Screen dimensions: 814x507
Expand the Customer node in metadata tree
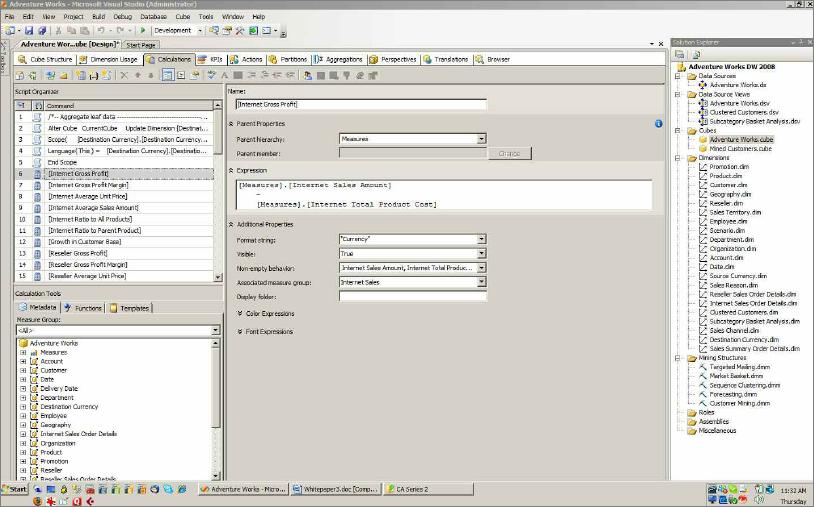(23, 371)
